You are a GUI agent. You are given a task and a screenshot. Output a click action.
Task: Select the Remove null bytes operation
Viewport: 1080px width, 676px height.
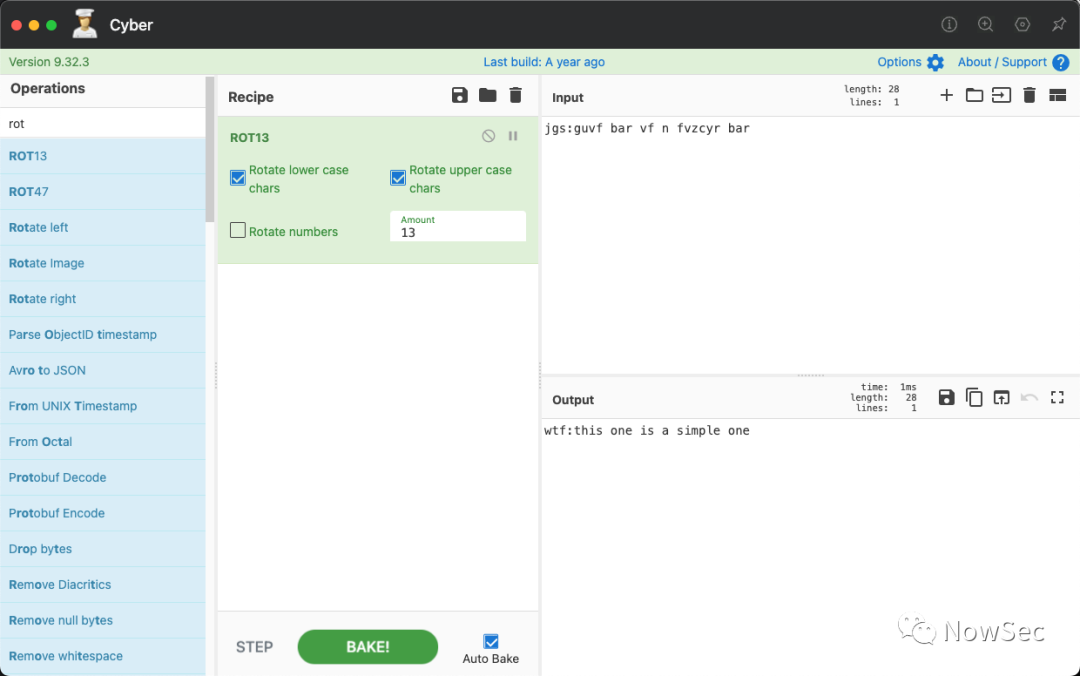(x=103, y=620)
